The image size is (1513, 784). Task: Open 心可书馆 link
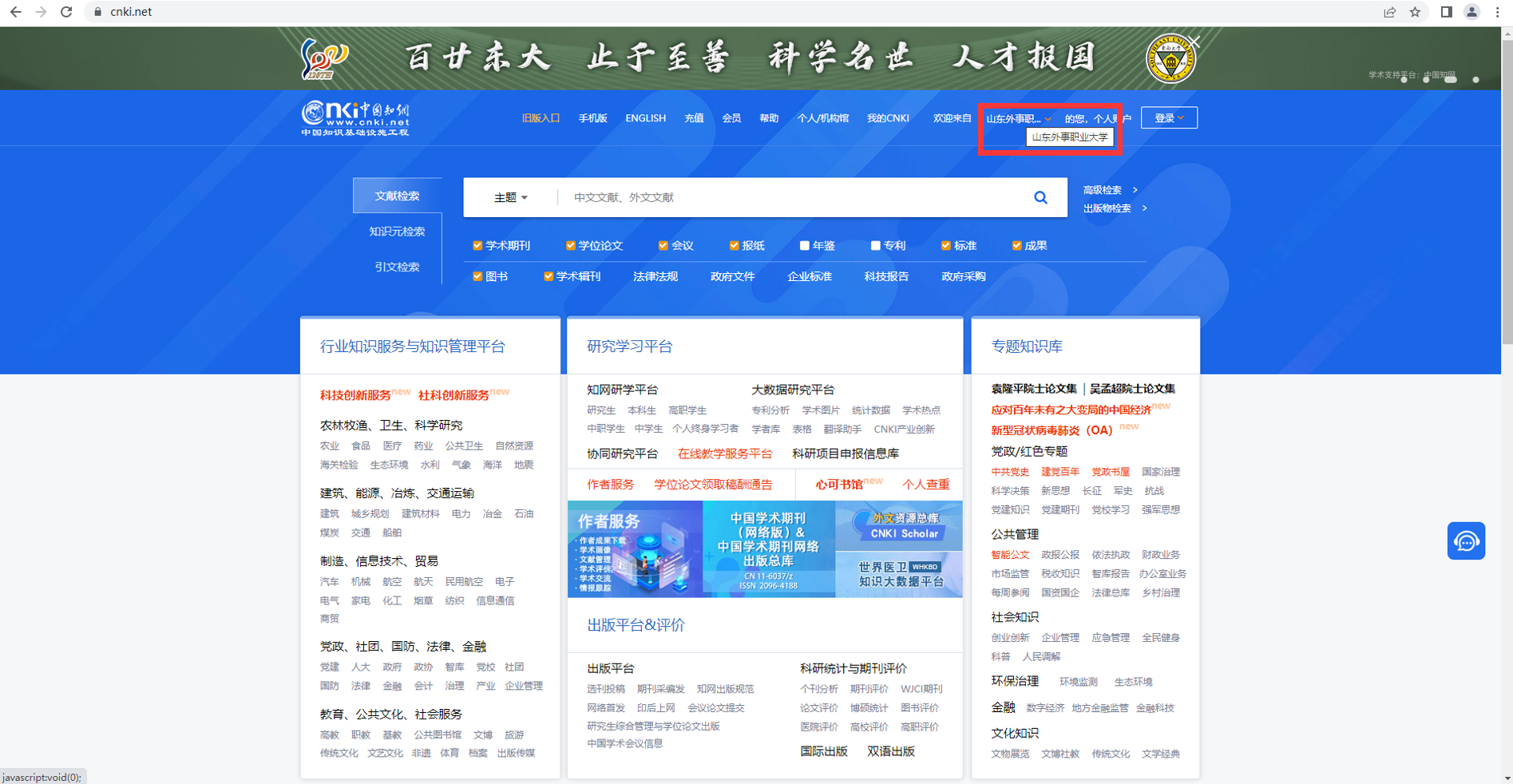coord(839,485)
